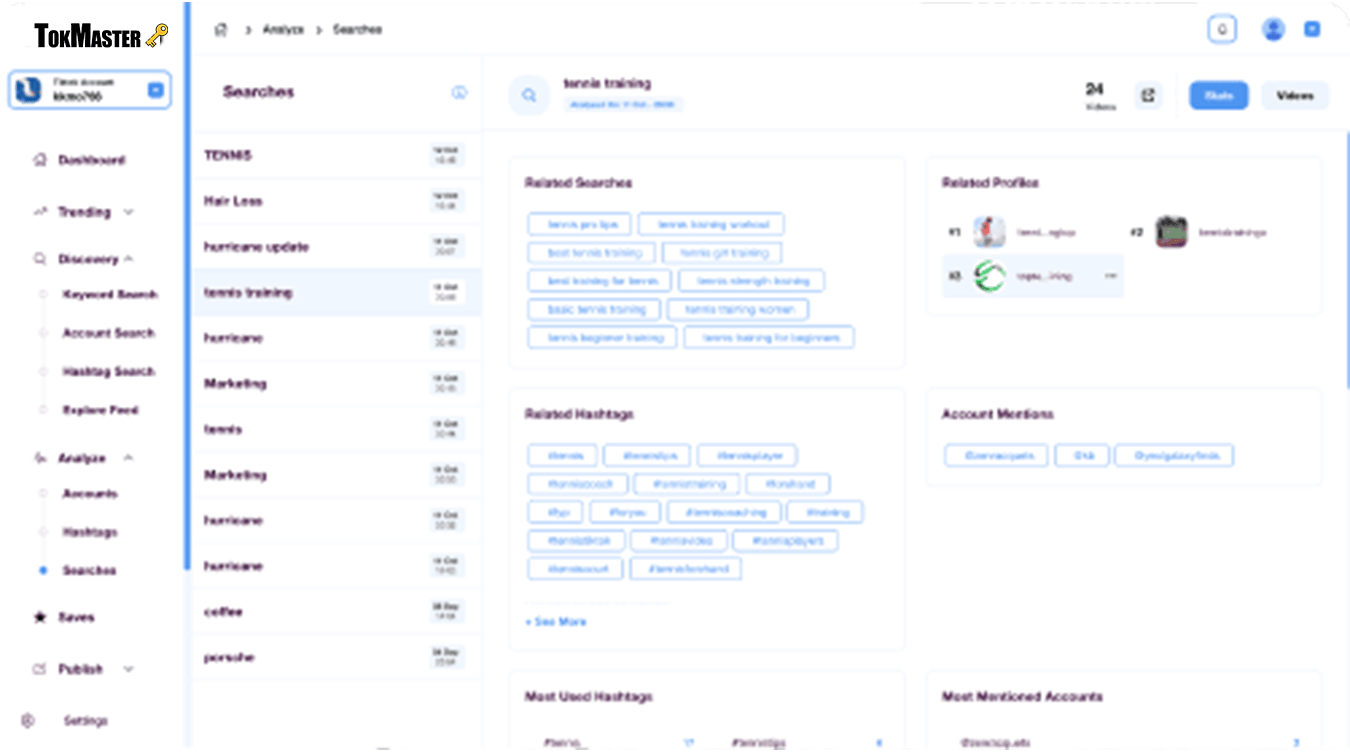Click the 'tennis pro tips' related search
1350x752 pixels.
(x=580, y=224)
